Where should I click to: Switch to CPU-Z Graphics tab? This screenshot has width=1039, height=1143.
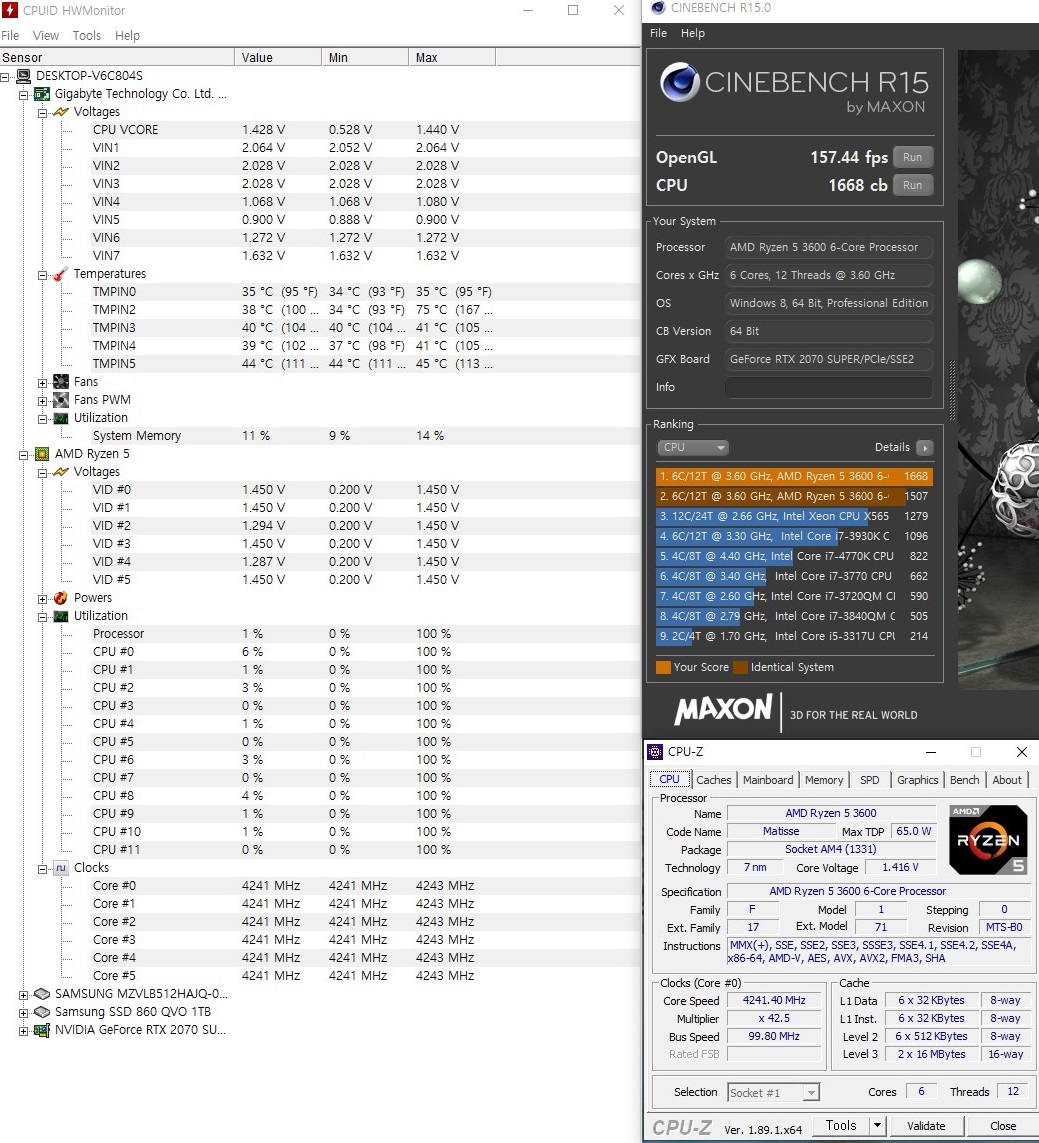tap(917, 779)
